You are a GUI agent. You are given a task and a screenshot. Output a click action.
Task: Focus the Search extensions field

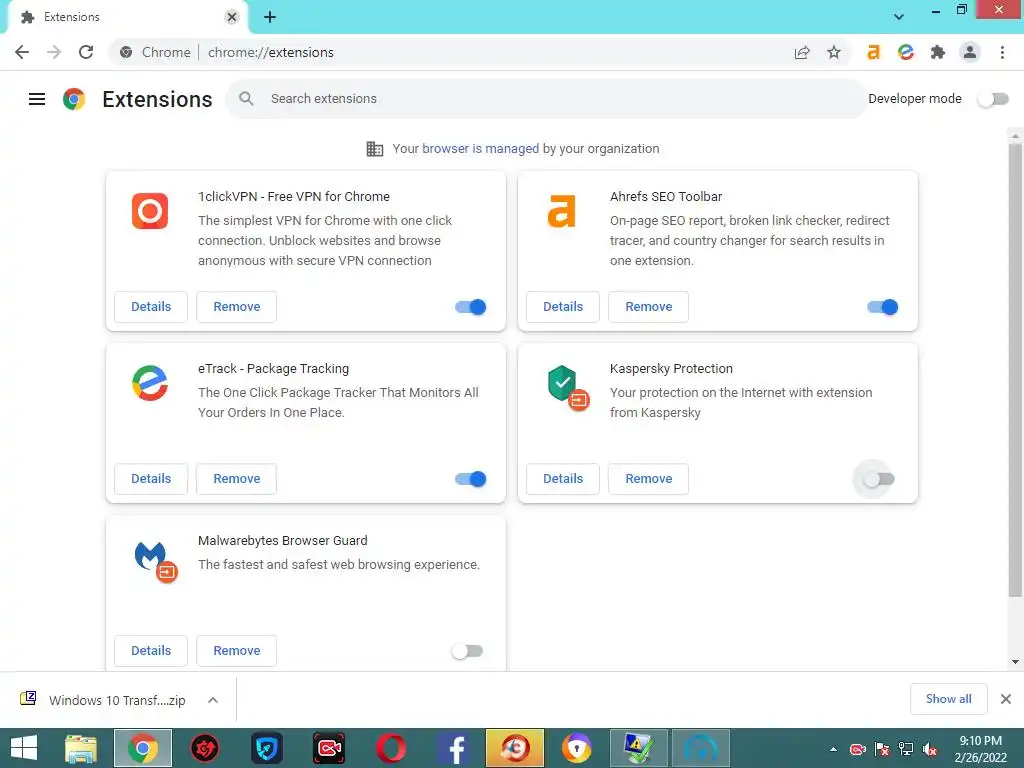(546, 99)
